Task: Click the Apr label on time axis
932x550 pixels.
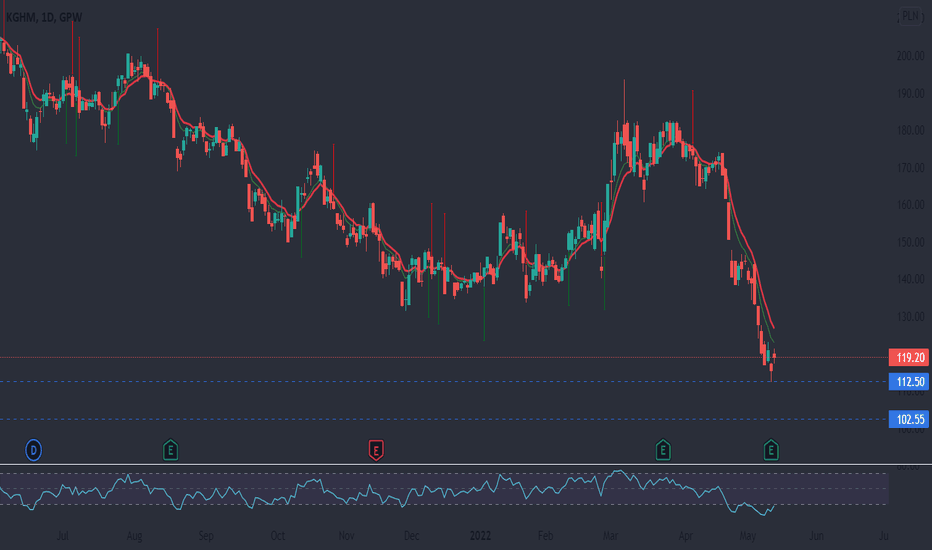Action: (685, 536)
